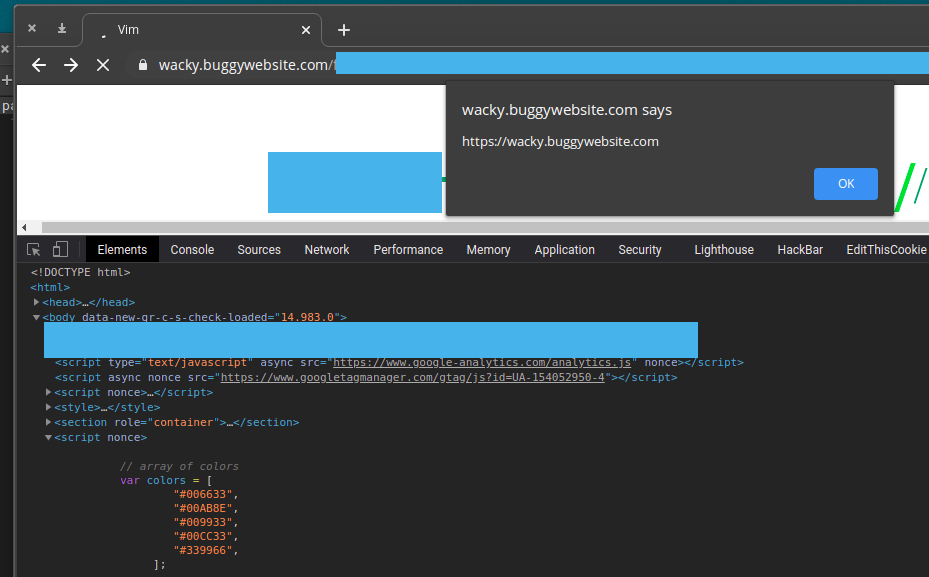
Task: Go forward using the browser forward arrow
Action: point(71,65)
